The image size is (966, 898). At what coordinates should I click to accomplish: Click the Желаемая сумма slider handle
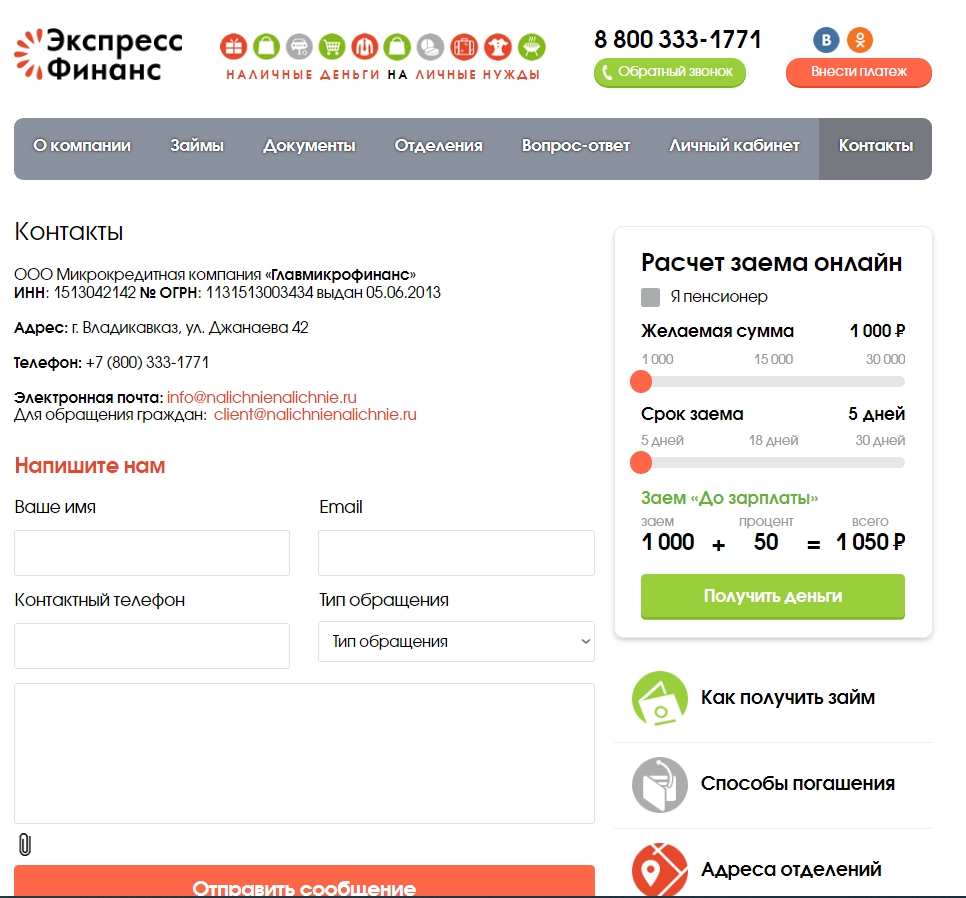tap(641, 381)
